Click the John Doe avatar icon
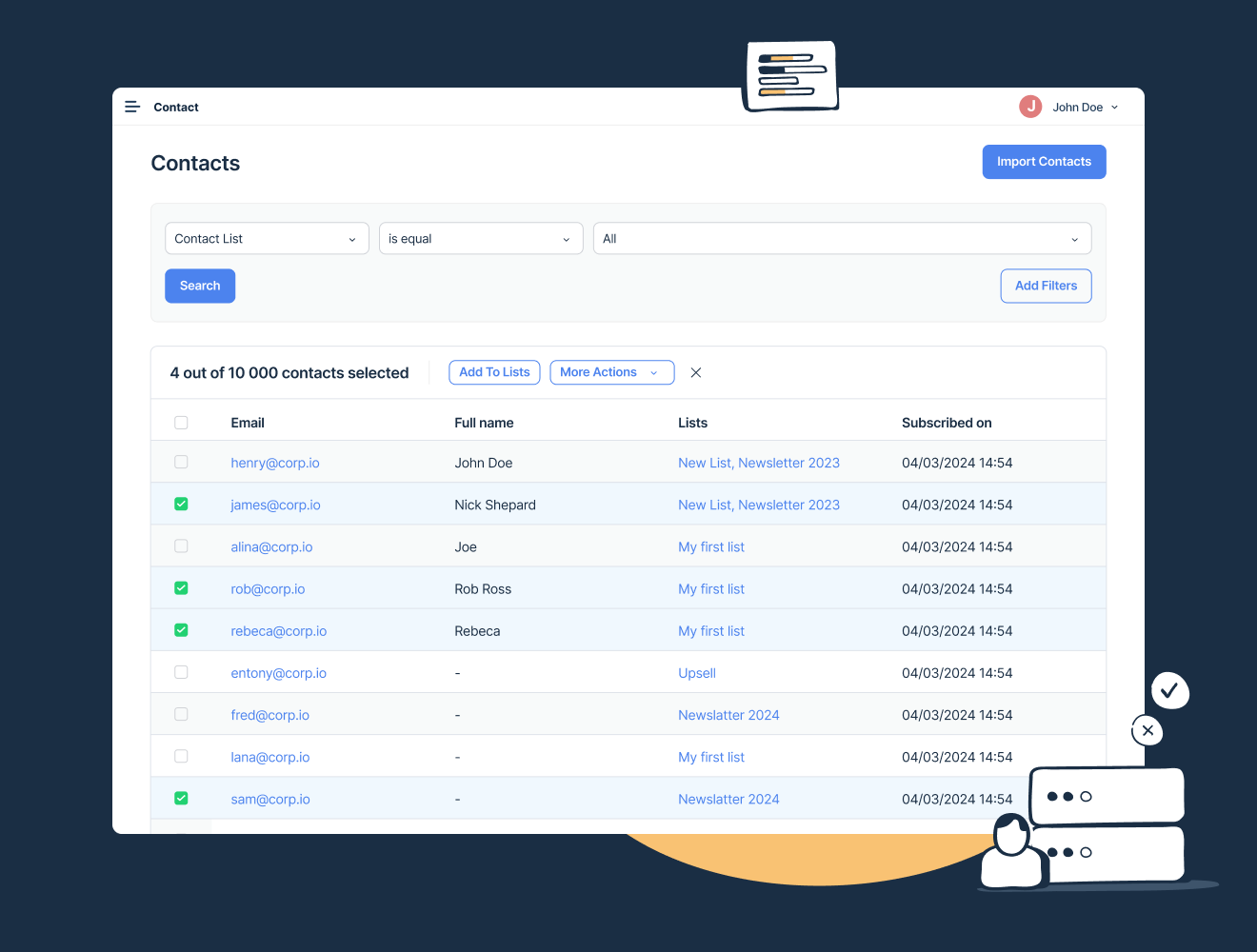Image resolution: width=1257 pixels, height=952 pixels. click(1029, 107)
